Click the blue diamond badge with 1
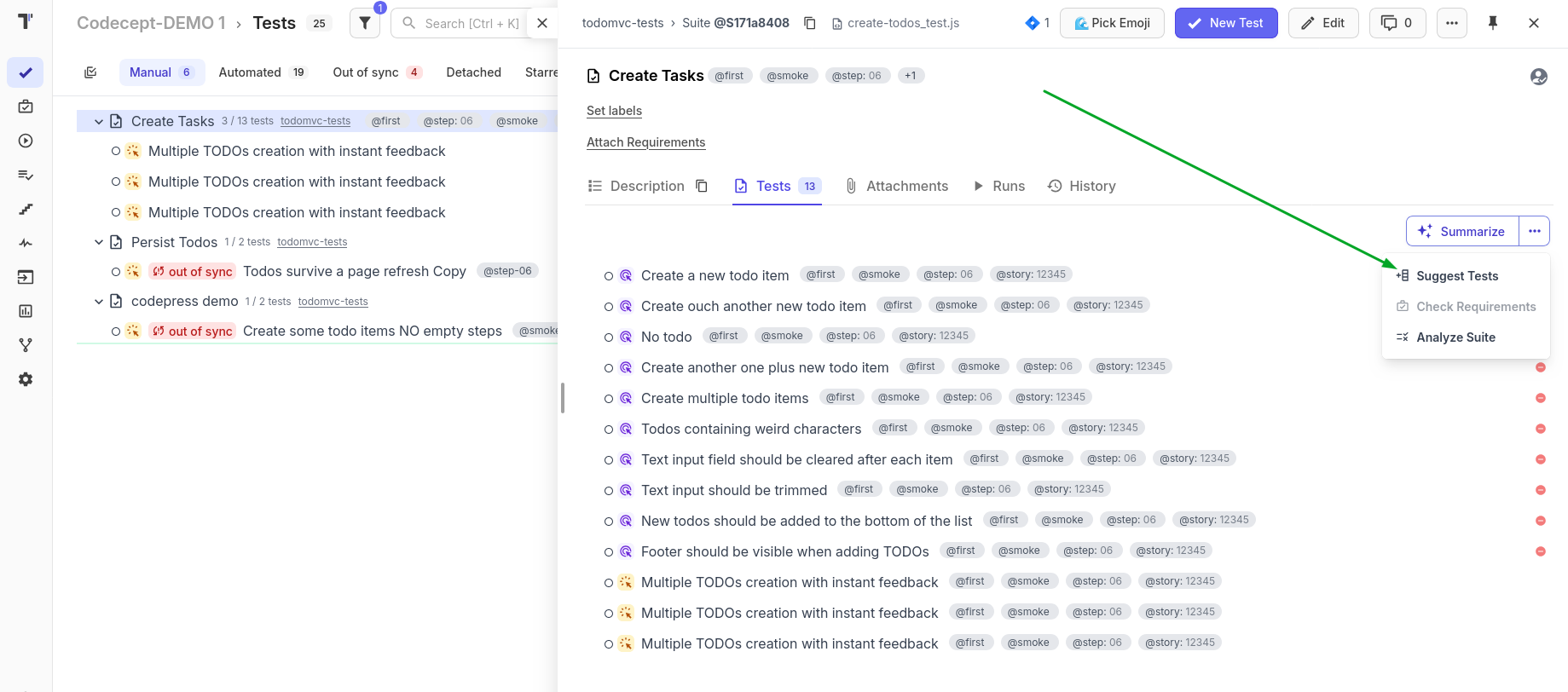1568x692 pixels. pyautogui.click(x=1038, y=23)
